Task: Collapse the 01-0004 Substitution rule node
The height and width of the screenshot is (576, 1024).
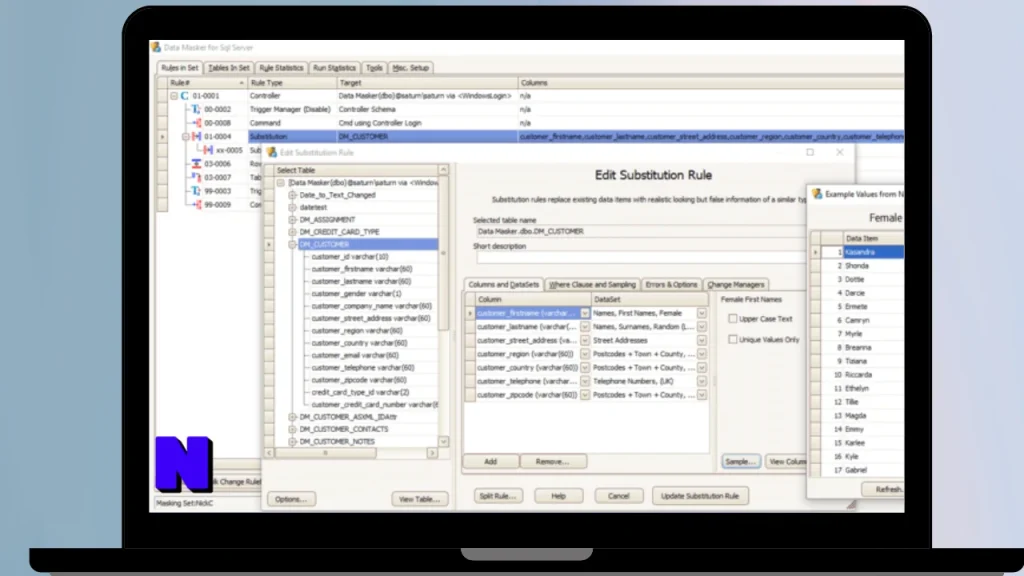Action: coord(185,136)
